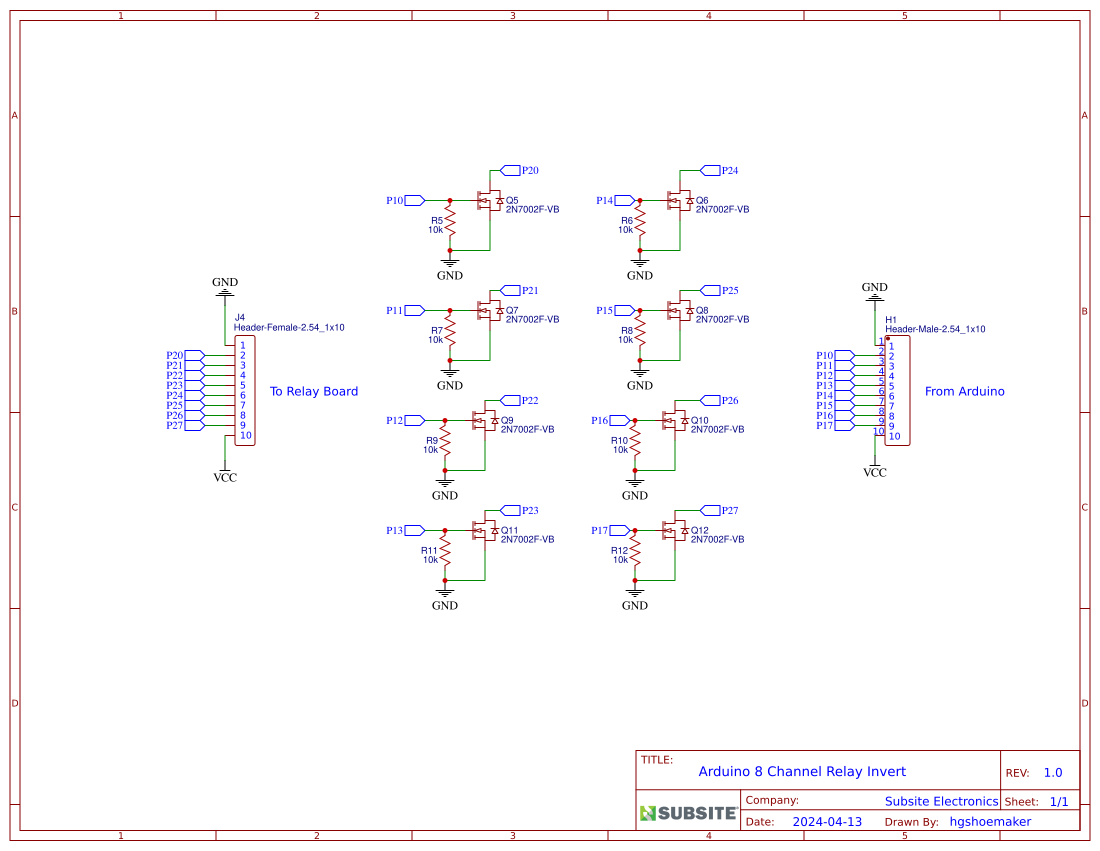Click the Company name Subsite Electronics
Viewport: 1100px width, 851px height.
[x=940, y=801]
